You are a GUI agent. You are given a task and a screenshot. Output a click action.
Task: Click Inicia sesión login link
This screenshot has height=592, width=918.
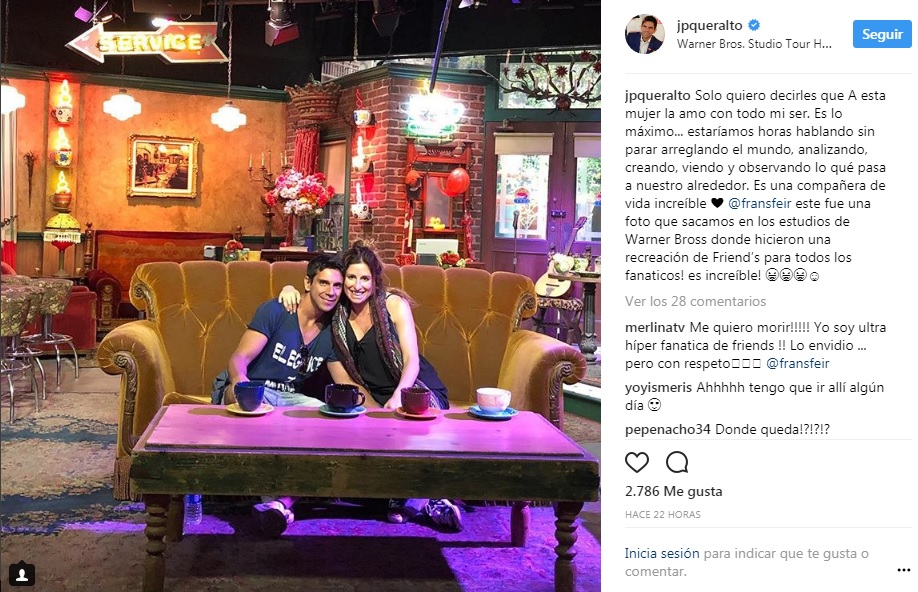point(662,553)
